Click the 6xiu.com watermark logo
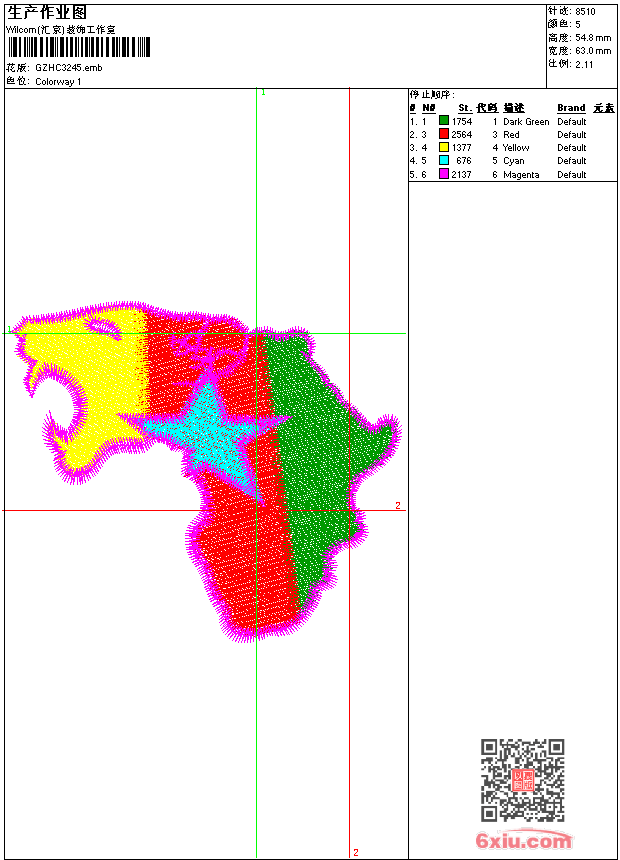The height and width of the screenshot is (860, 620). coord(524,840)
